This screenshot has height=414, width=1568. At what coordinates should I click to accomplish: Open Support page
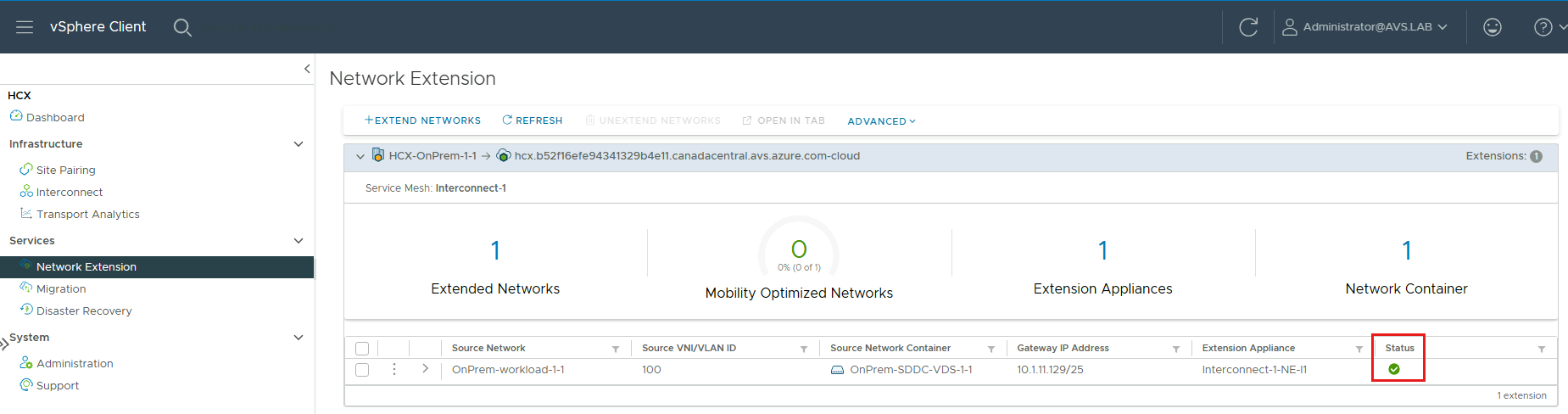pos(58,385)
